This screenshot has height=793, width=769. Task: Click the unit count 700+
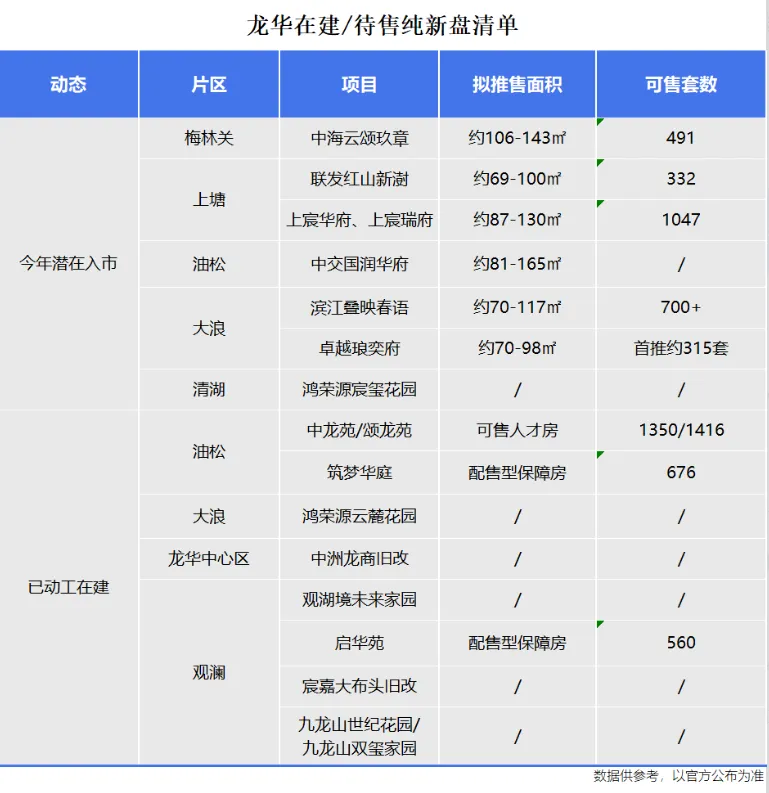[681, 308]
